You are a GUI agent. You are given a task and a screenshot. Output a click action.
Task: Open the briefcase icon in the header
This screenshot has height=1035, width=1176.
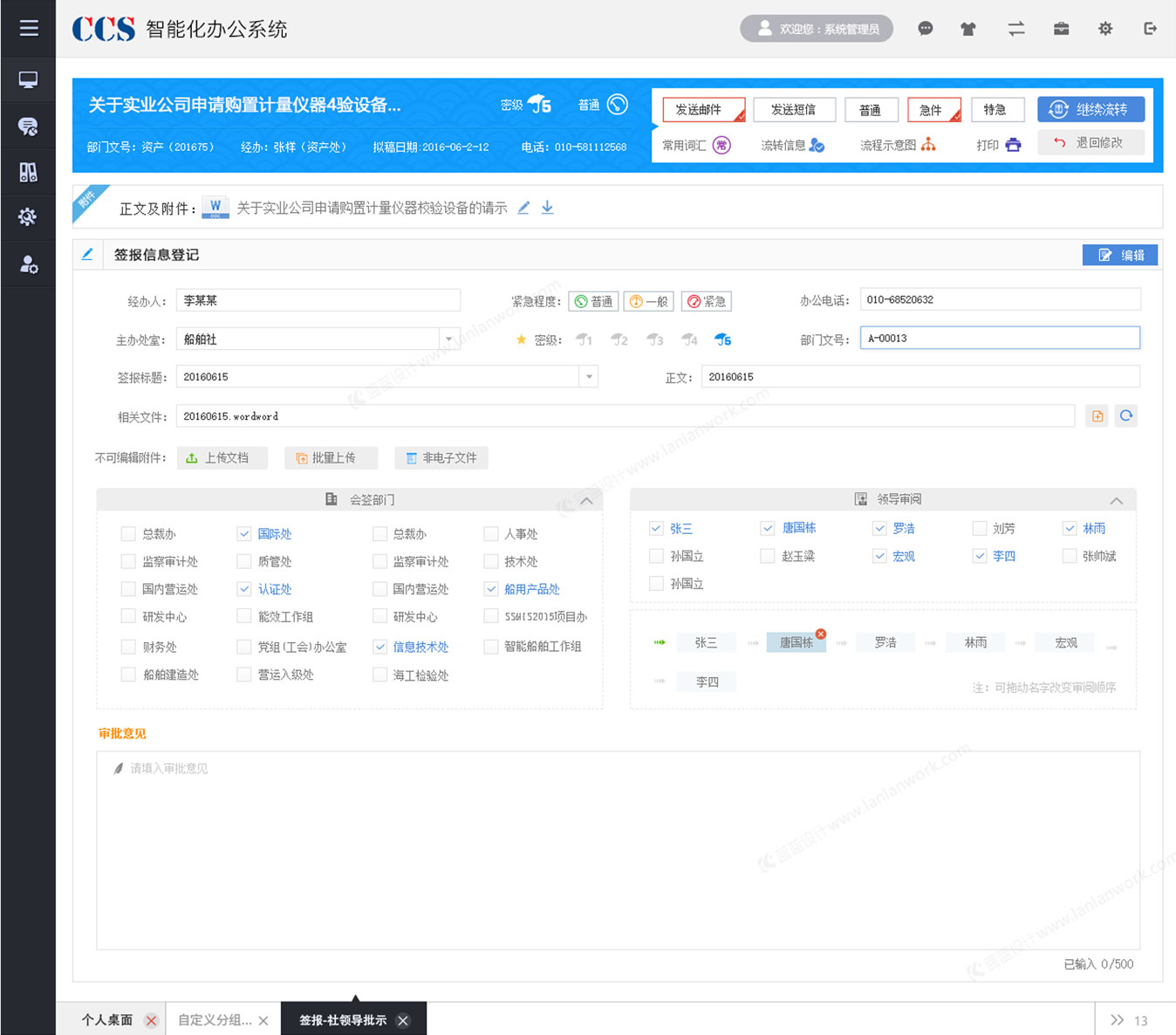tap(1061, 28)
